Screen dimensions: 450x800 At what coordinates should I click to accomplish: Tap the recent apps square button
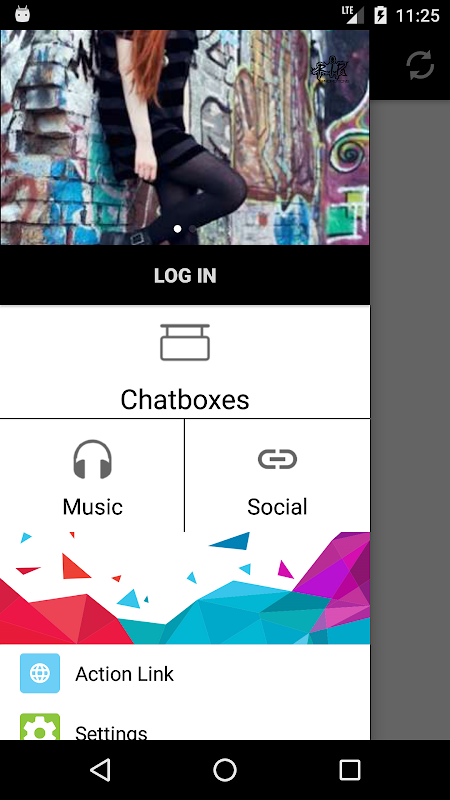pos(349,769)
